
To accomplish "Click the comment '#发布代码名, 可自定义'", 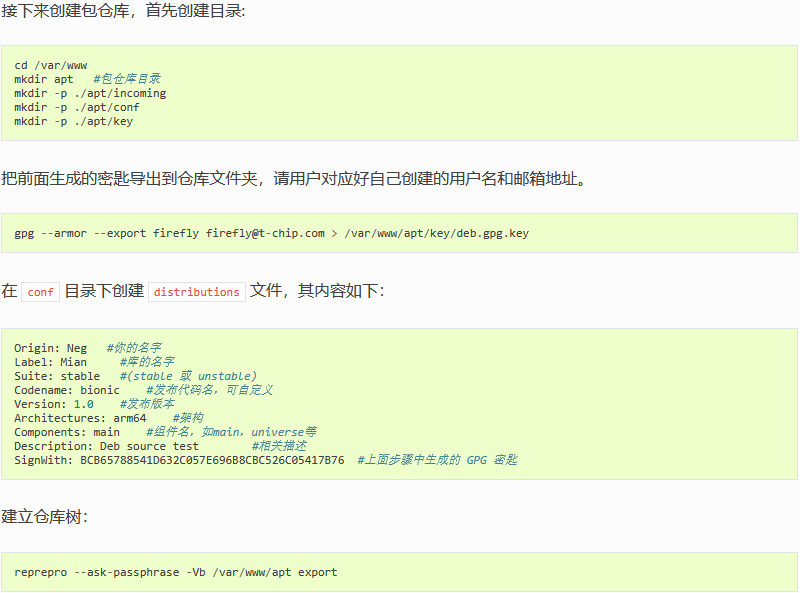I will click(210, 390).
